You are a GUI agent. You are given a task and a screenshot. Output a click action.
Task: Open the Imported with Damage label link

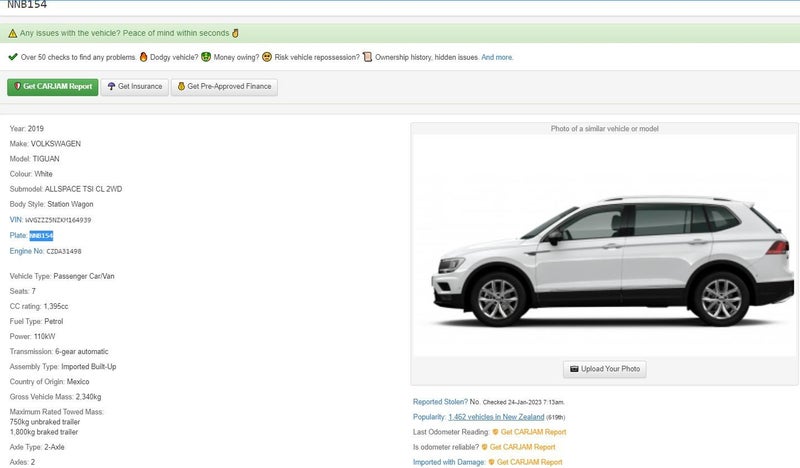tap(448, 462)
